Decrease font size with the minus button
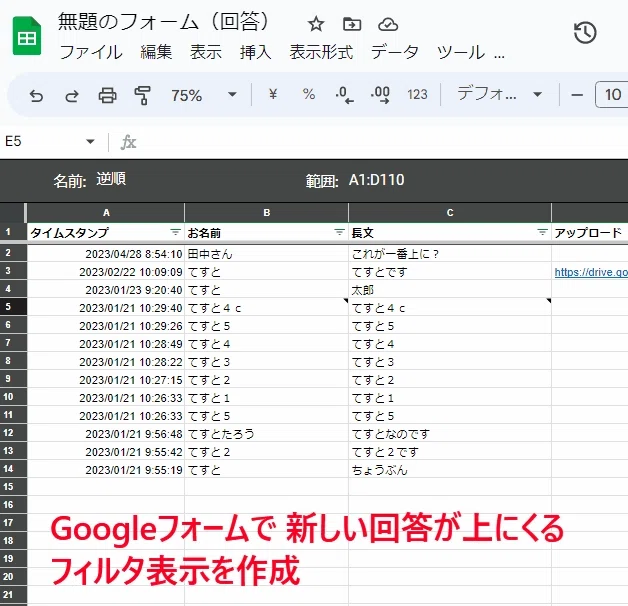 click(577, 95)
